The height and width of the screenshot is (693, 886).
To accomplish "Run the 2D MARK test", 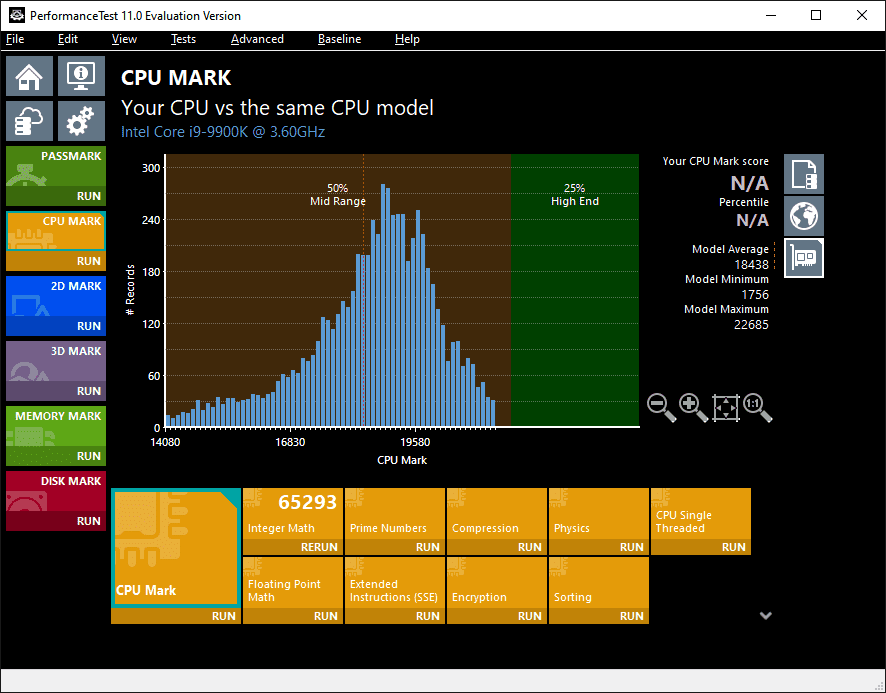I will [56, 326].
